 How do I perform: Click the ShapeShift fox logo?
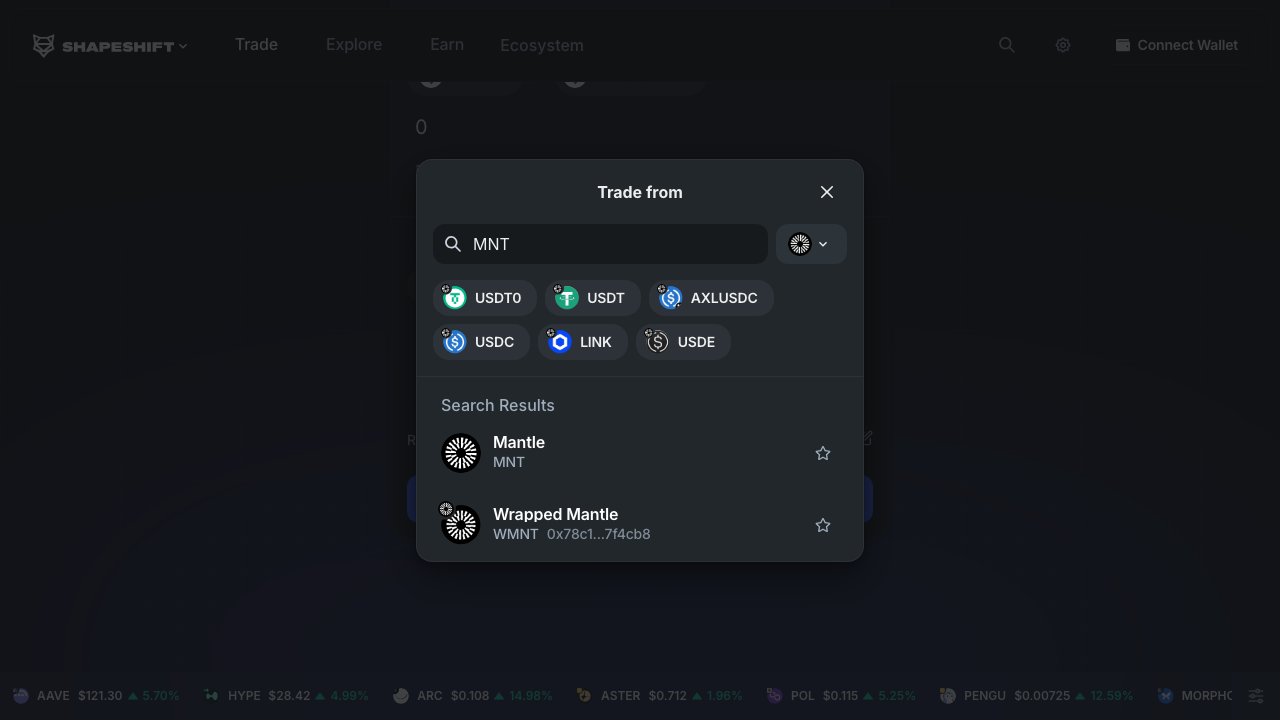click(44, 46)
